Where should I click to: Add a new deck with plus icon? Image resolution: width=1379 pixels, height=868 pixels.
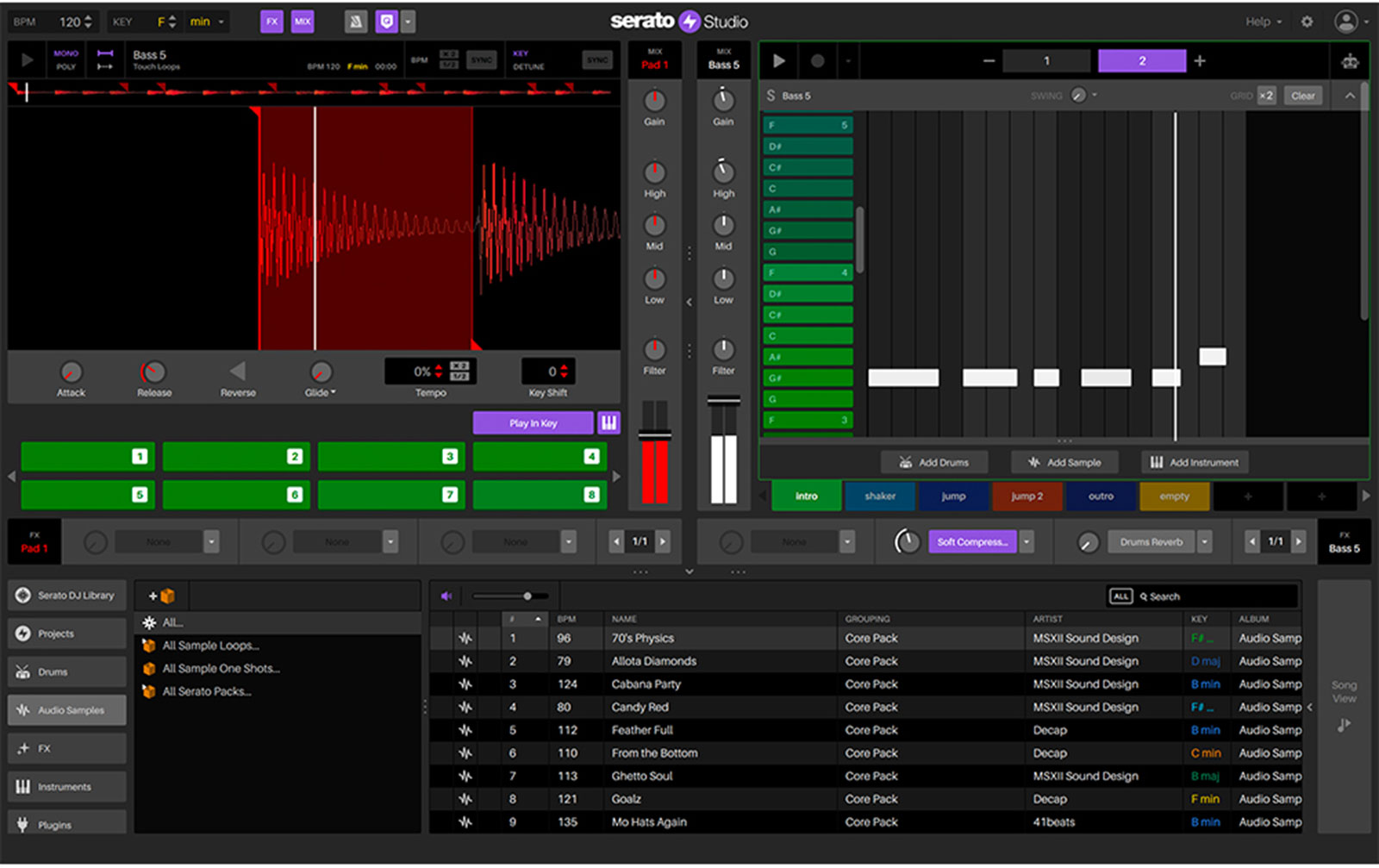click(x=1200, y=60)
